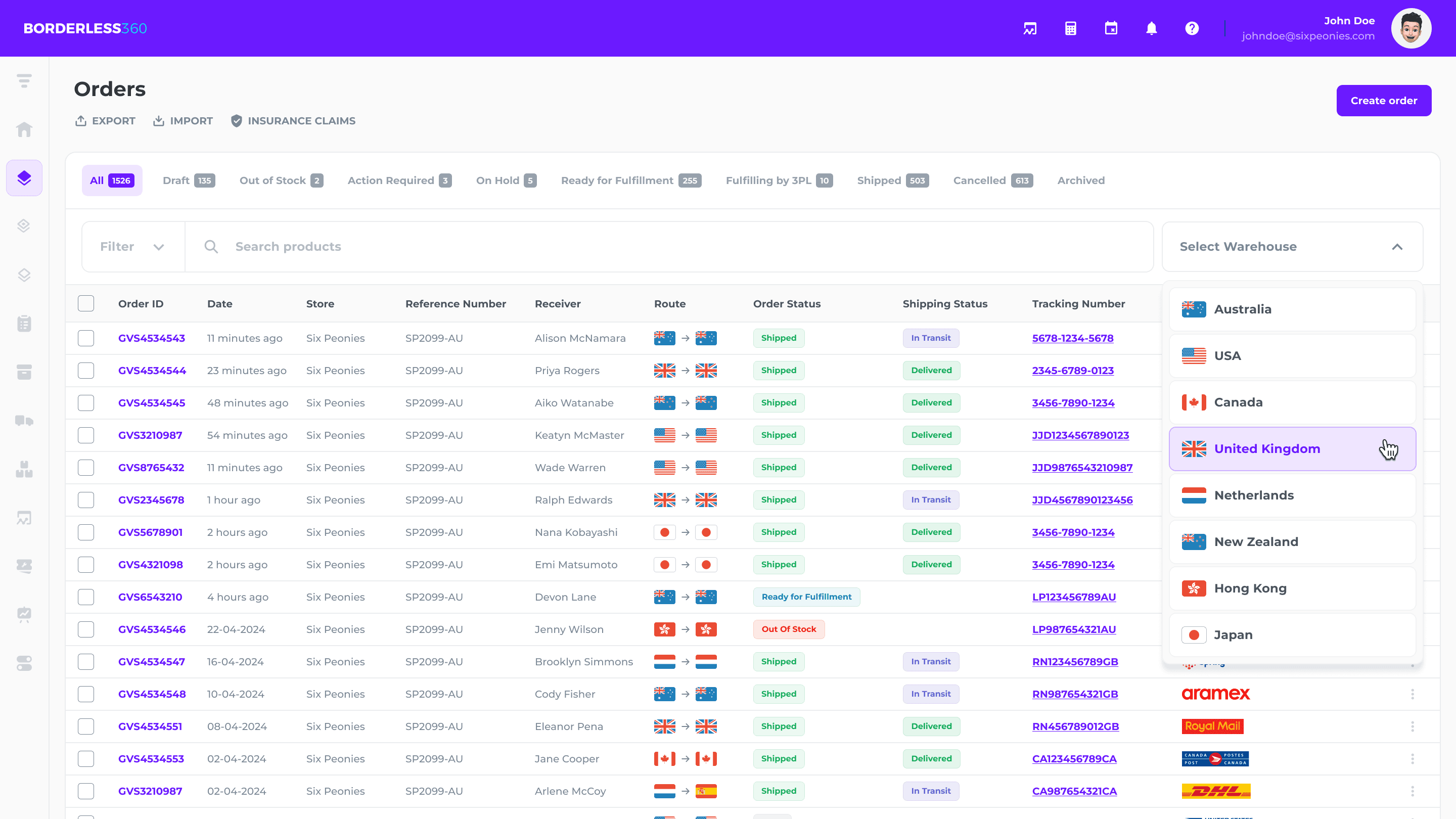Image resolution: width=1456 pixels, height=819 pixels.
Task: Go to the home icon in the sidebar
Action: [x=24, y=130]
